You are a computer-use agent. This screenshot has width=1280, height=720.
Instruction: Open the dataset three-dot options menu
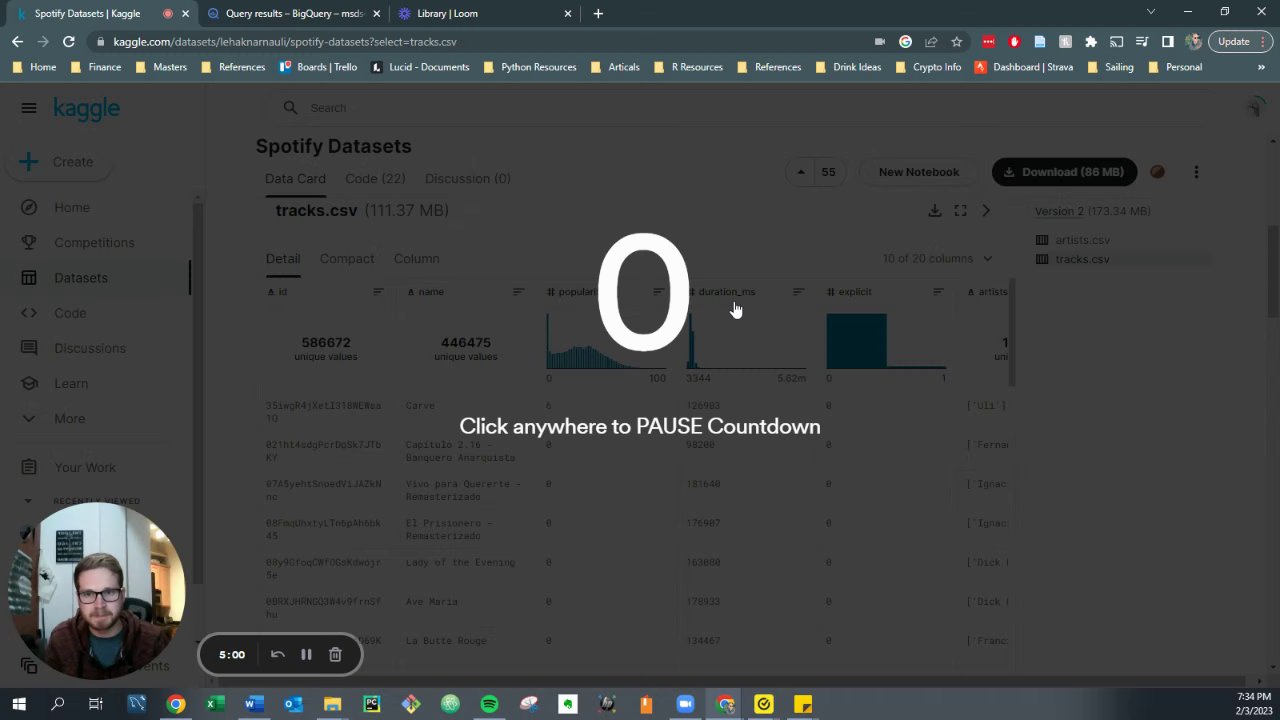coord(1196,172)
